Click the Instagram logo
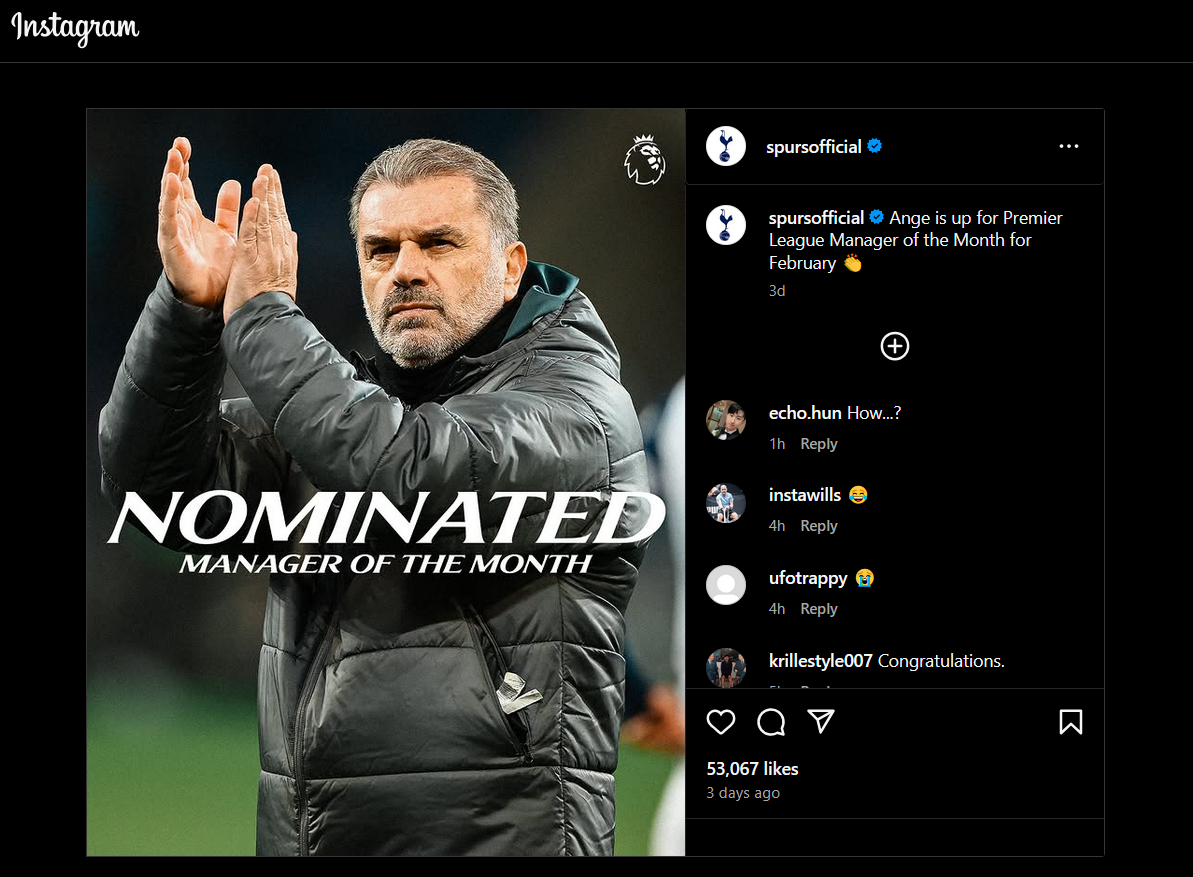 (75, 28)
